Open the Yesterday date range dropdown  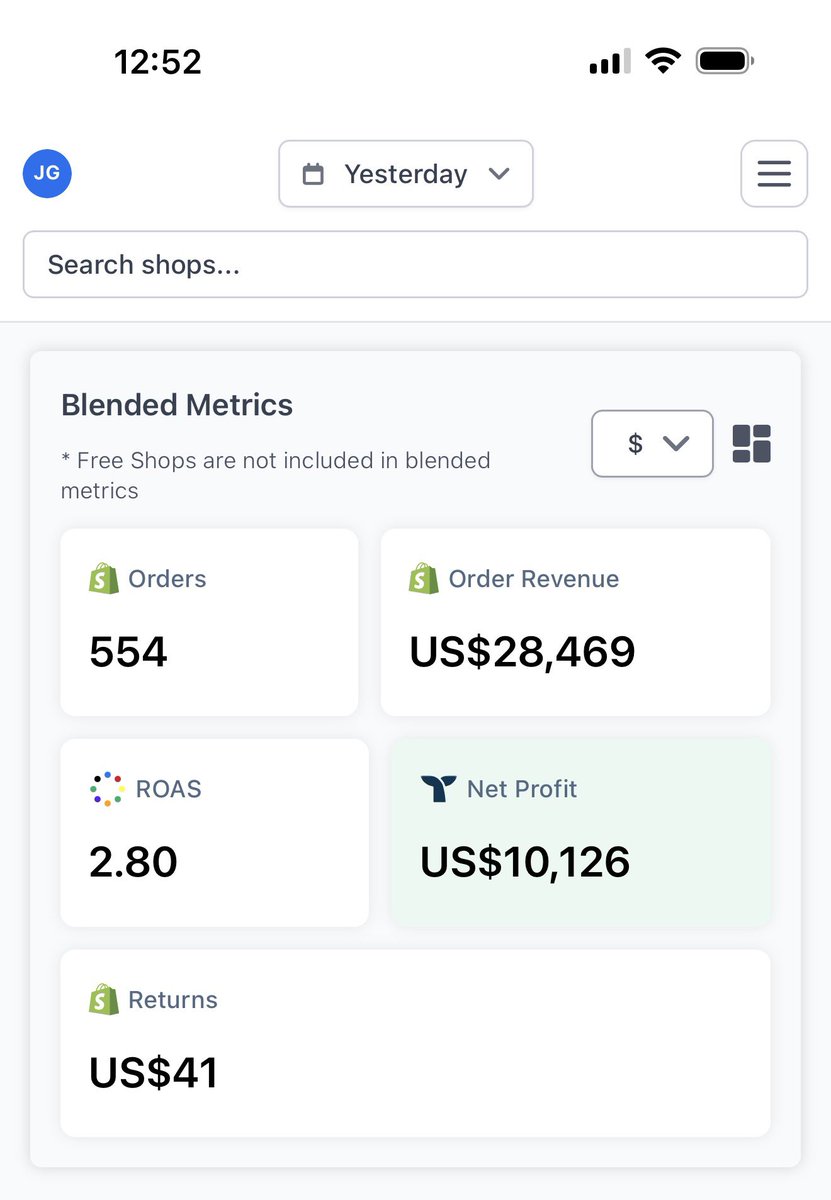pos(406,174)
